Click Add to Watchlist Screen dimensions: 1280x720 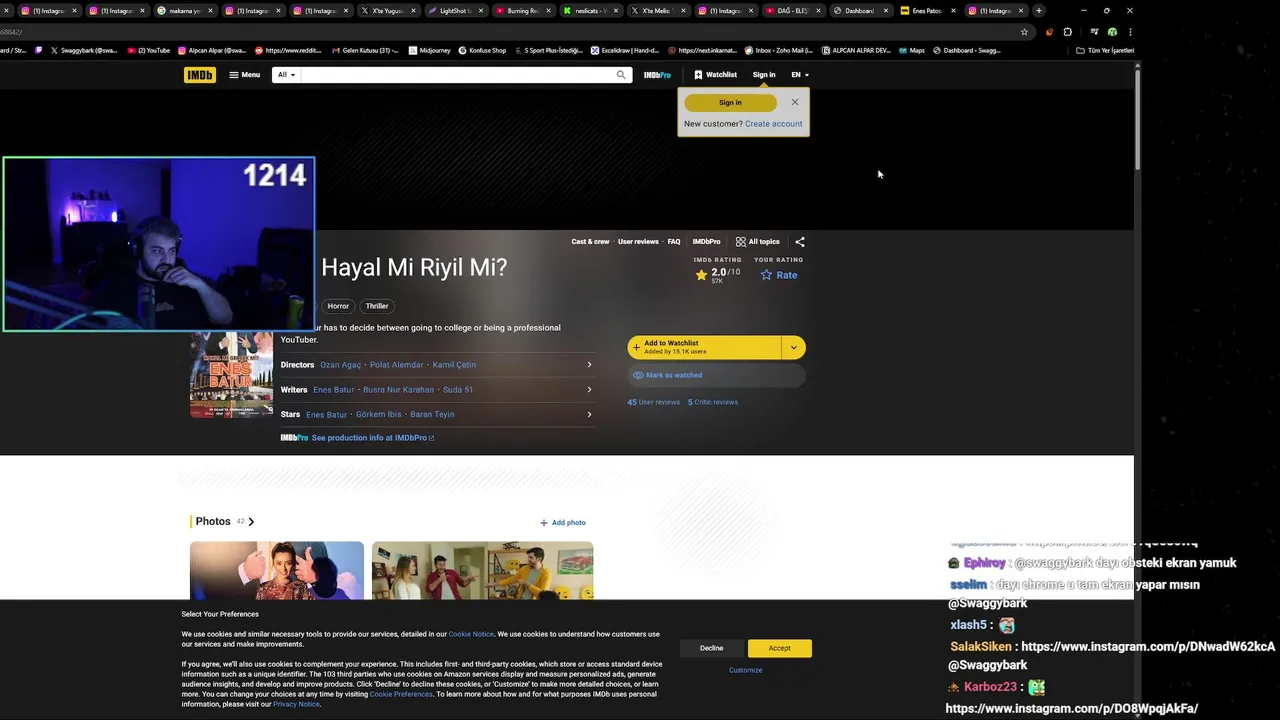pyautogui.click(x=704, y=347)
